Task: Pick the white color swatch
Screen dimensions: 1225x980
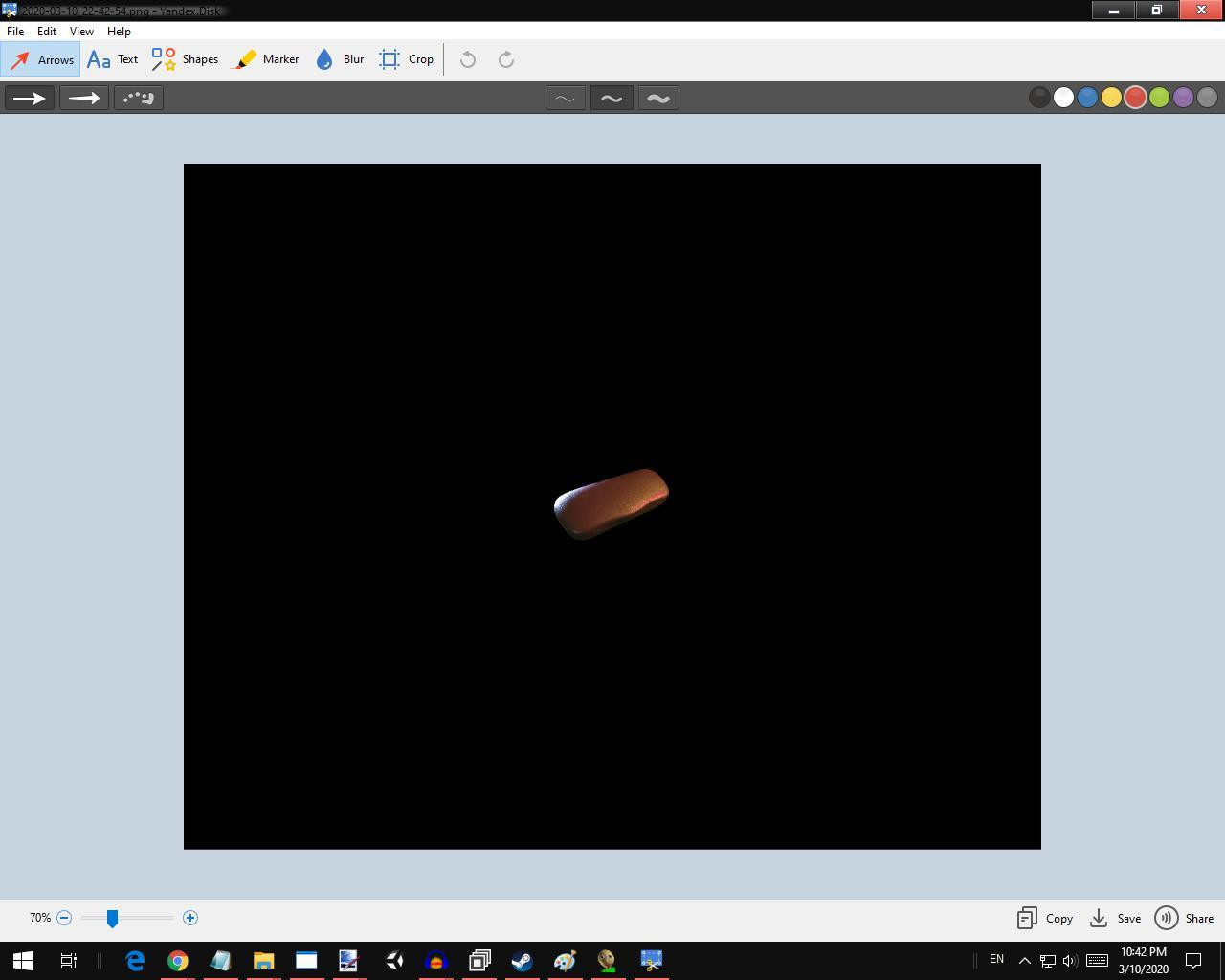Action: [x=1063, y=98]
